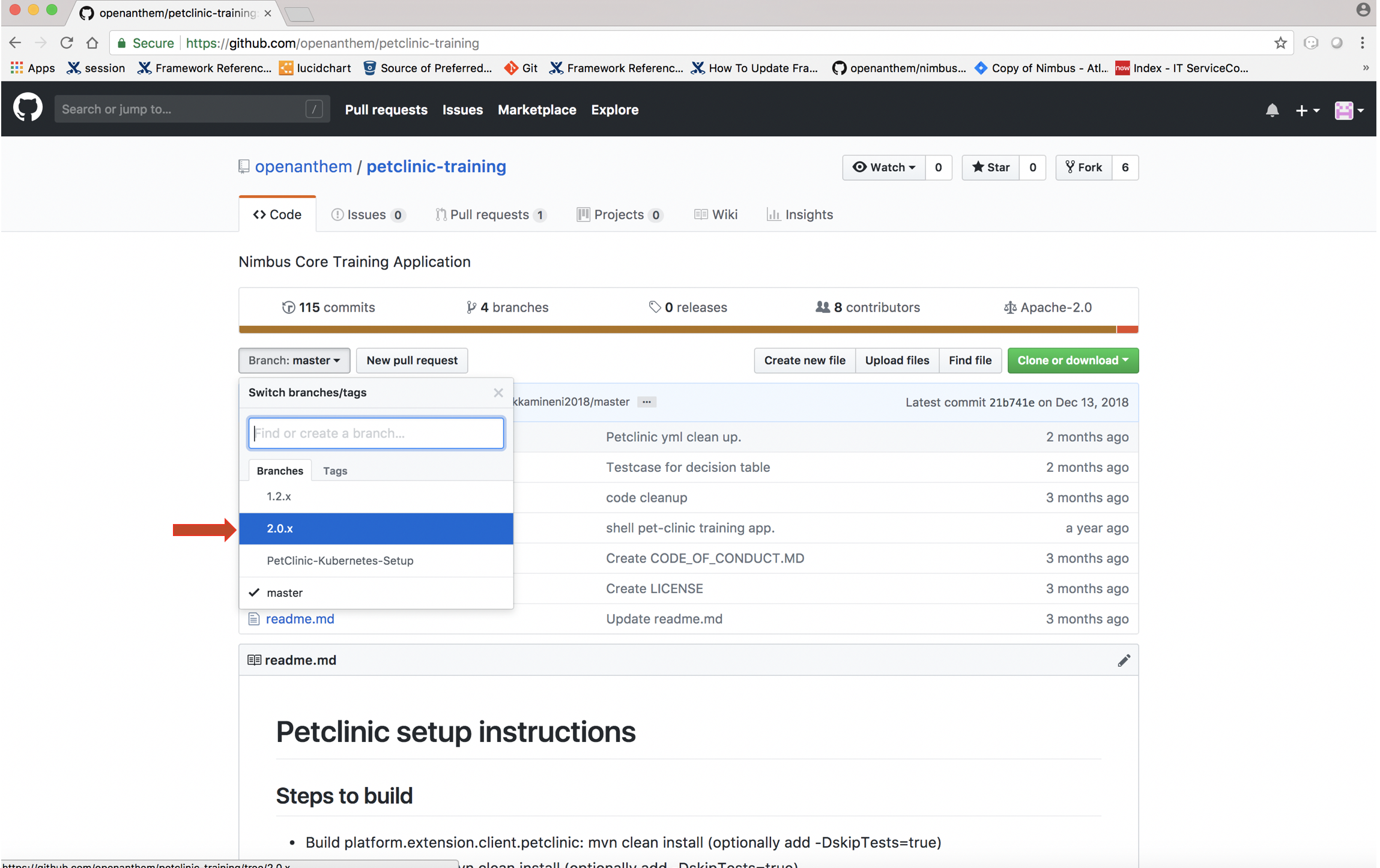1380x868 pixels.
Task: Open the plus create-new dropdown
Action: click(x=1307, y=110)
